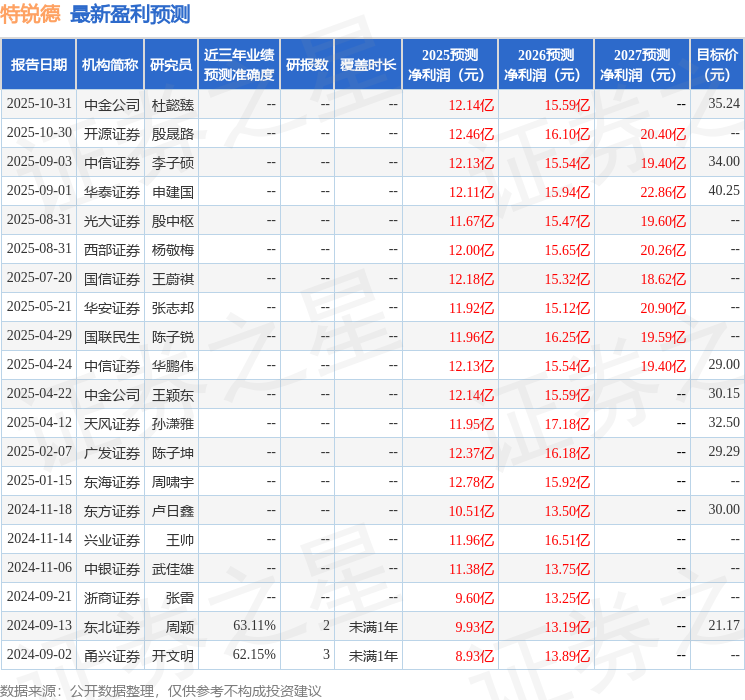Click the 近三年业绩预测准确度 header
The height and width of the screenshot is (700, 745).
[x=238, y=64]
